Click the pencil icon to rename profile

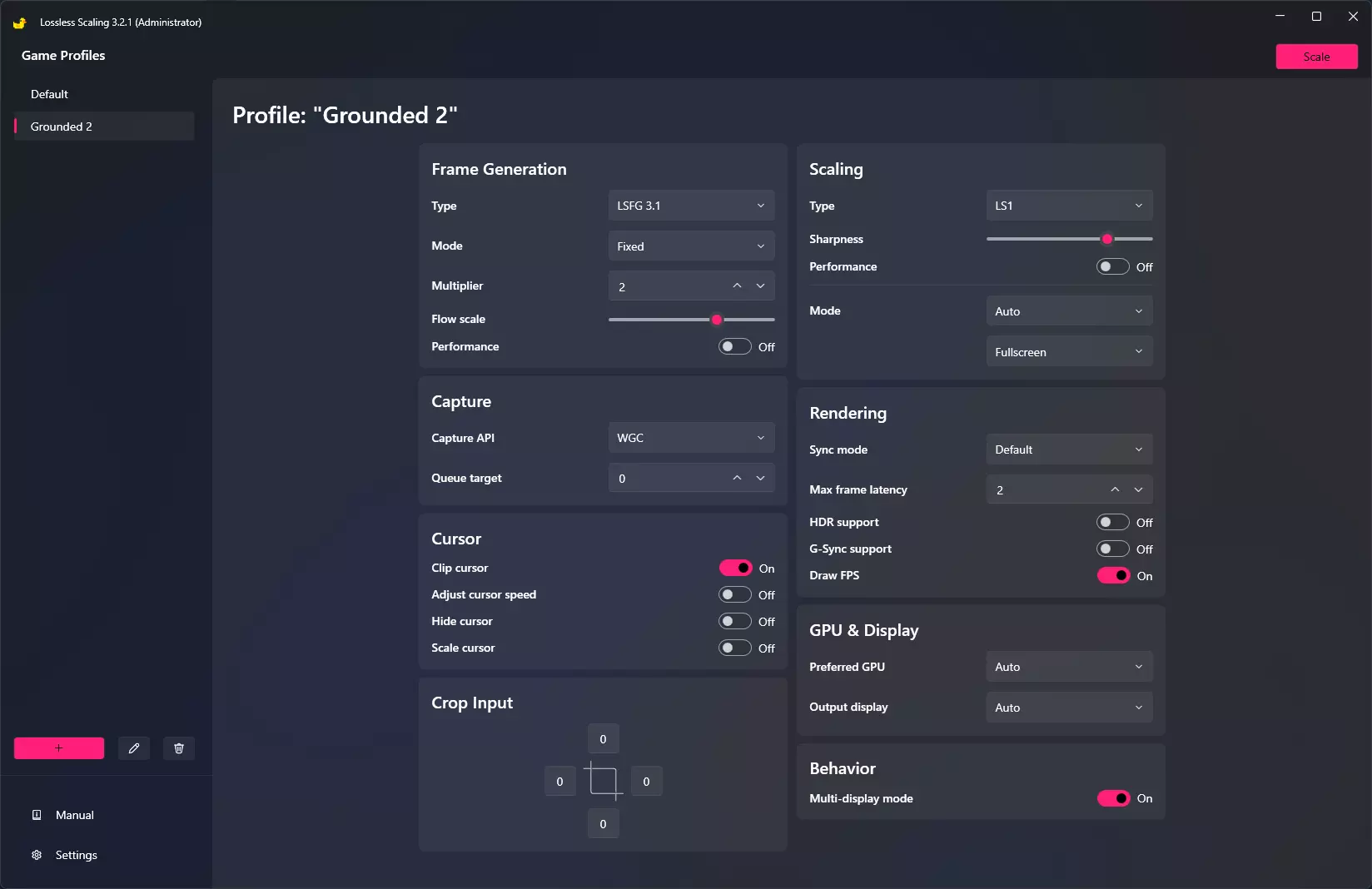point(134,748)
